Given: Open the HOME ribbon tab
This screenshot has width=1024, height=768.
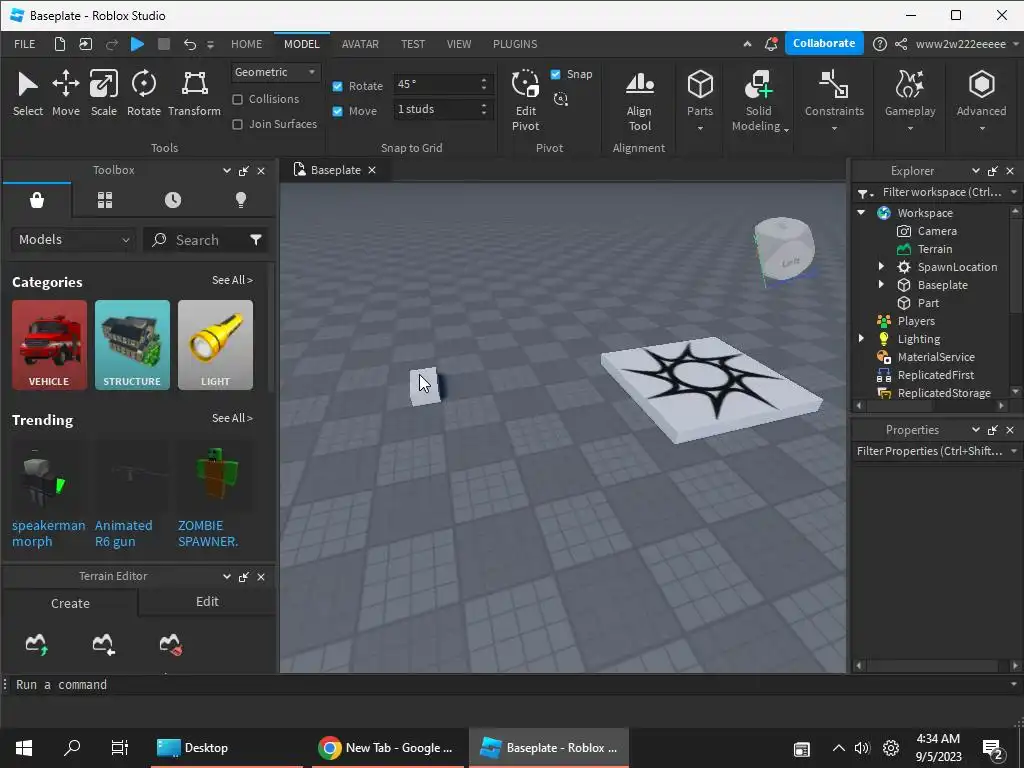Looking at the screenshot, I should click(246, 44).
